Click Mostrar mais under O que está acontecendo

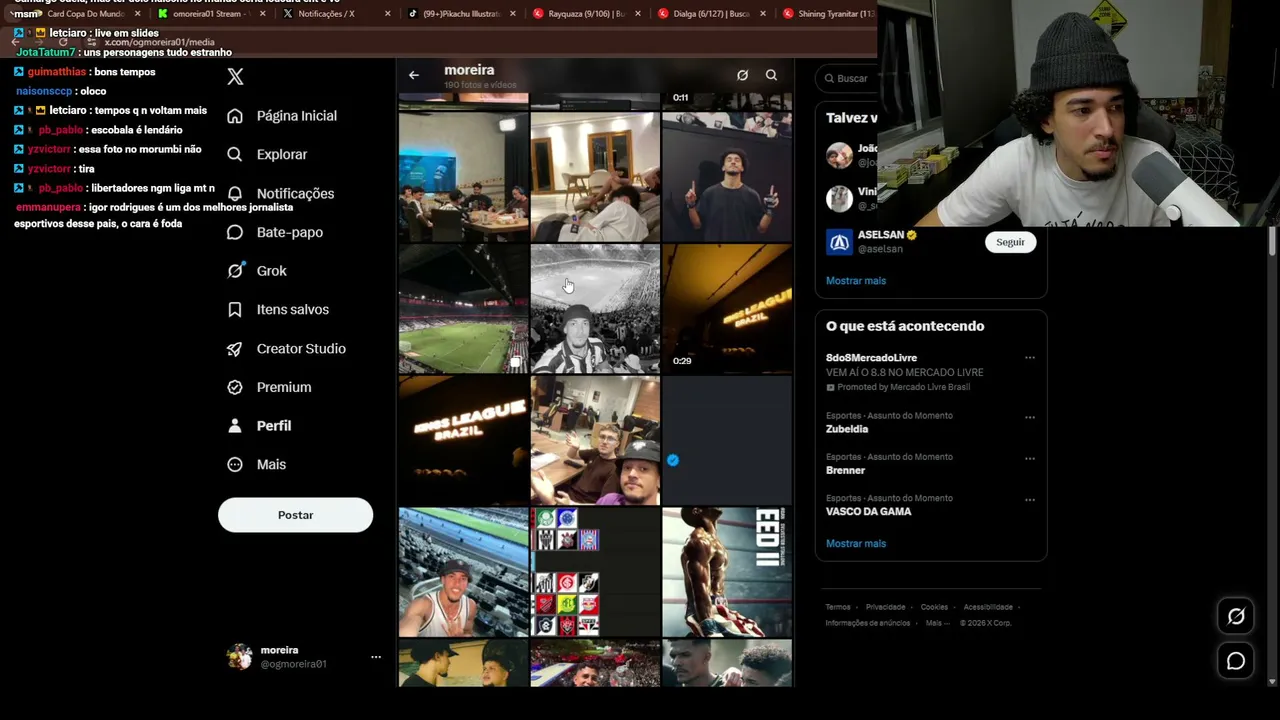click(856, 544)
